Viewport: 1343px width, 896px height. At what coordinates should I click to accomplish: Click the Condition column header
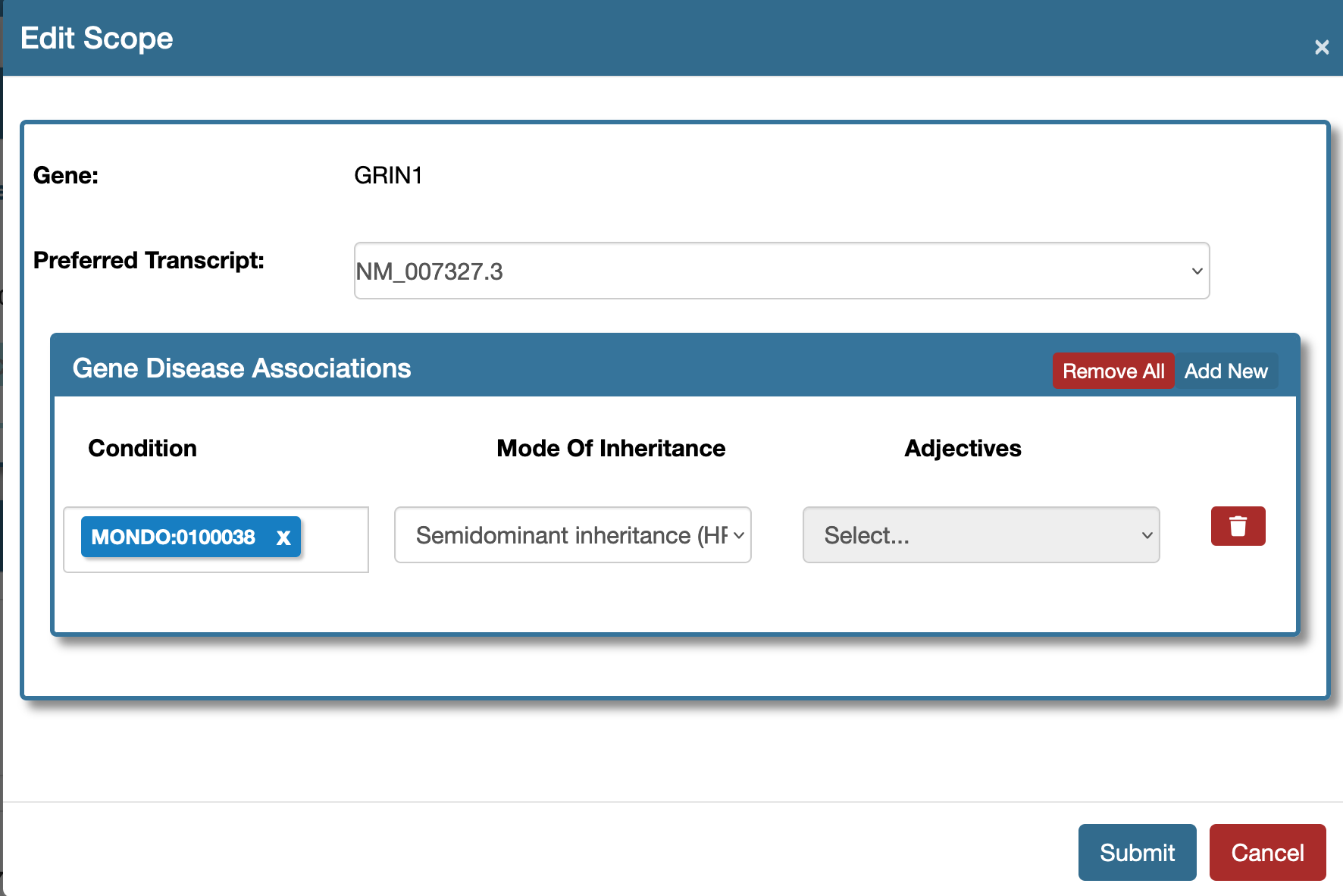click(142, 448)
